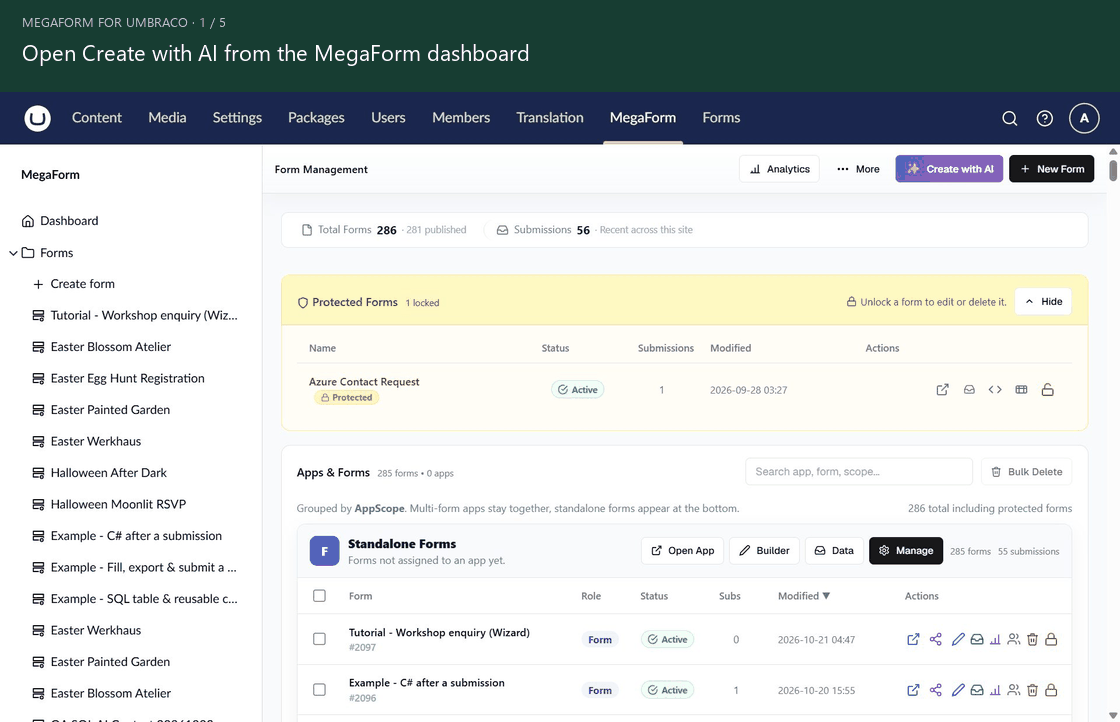Share Example C# after a submission form
The width and height of the screenshot is (1120, 722).
(x=936, y=690)
